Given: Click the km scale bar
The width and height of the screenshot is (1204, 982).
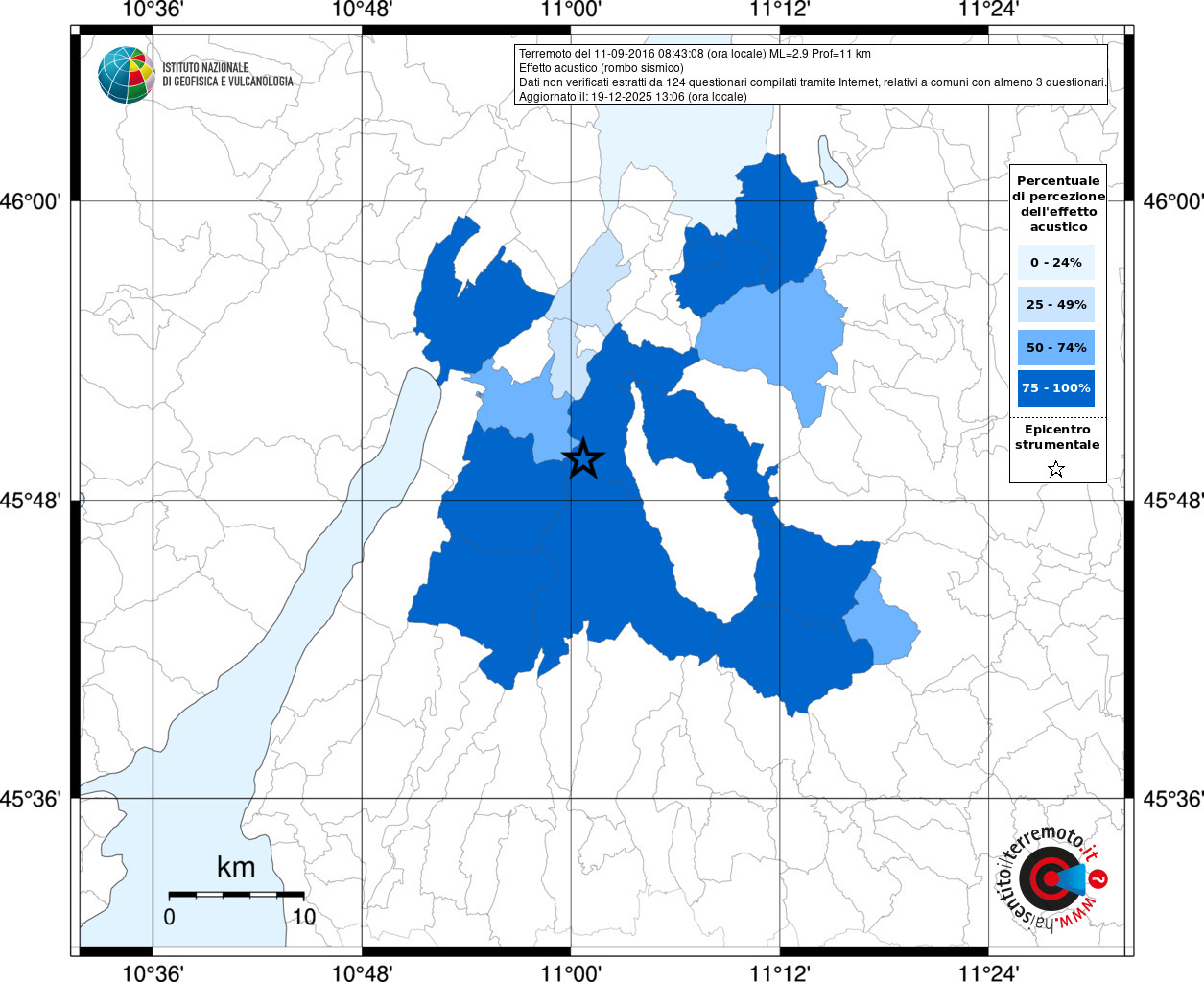Looking at the screenshot, I should (x=237, y=895).
